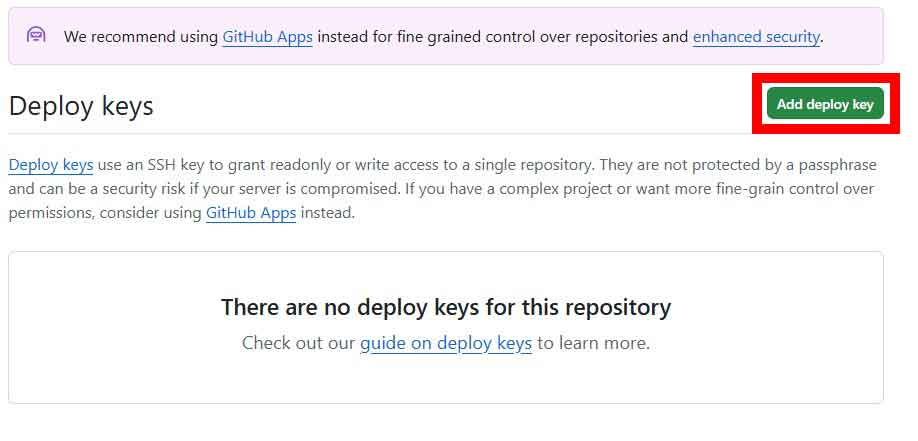Viewport: 918px width, 441px height.
Task: Open GitHub Apps link in the purple banner
Action: pos(268,36)
